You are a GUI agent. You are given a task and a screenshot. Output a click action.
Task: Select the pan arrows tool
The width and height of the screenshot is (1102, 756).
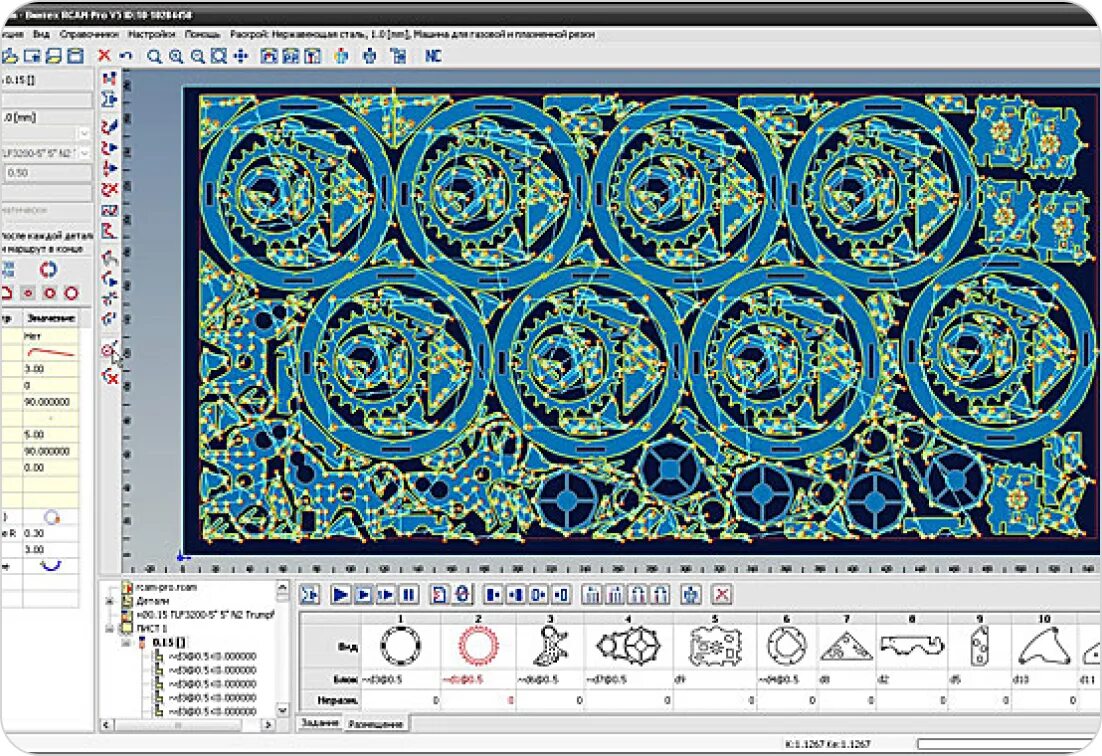point(241,56)
